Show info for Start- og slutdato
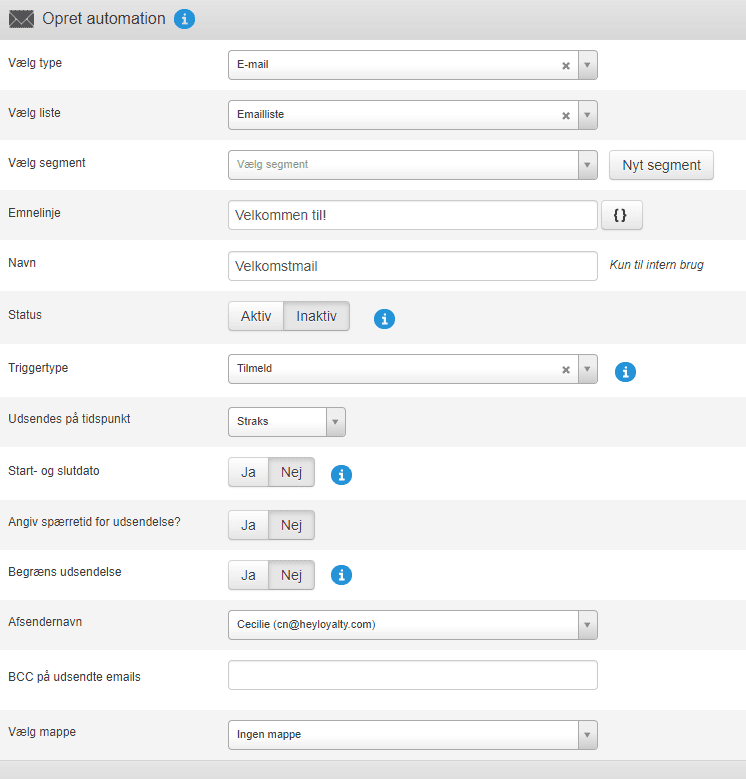The height and width of the screenshot is (779, 746). 341,475
